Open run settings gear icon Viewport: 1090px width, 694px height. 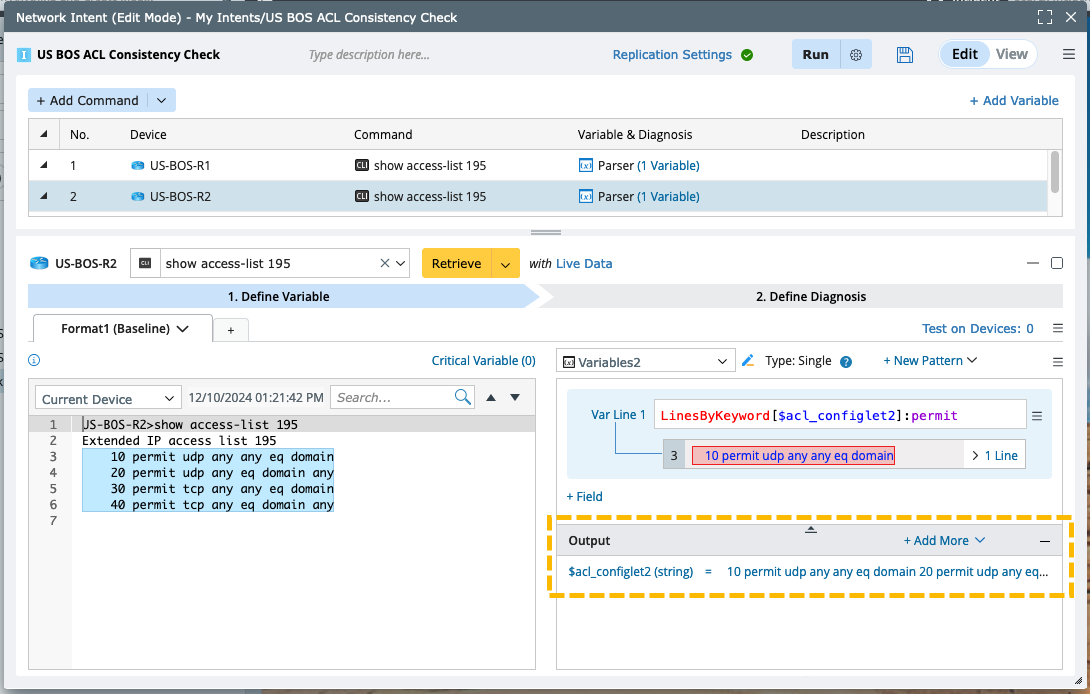856,55
